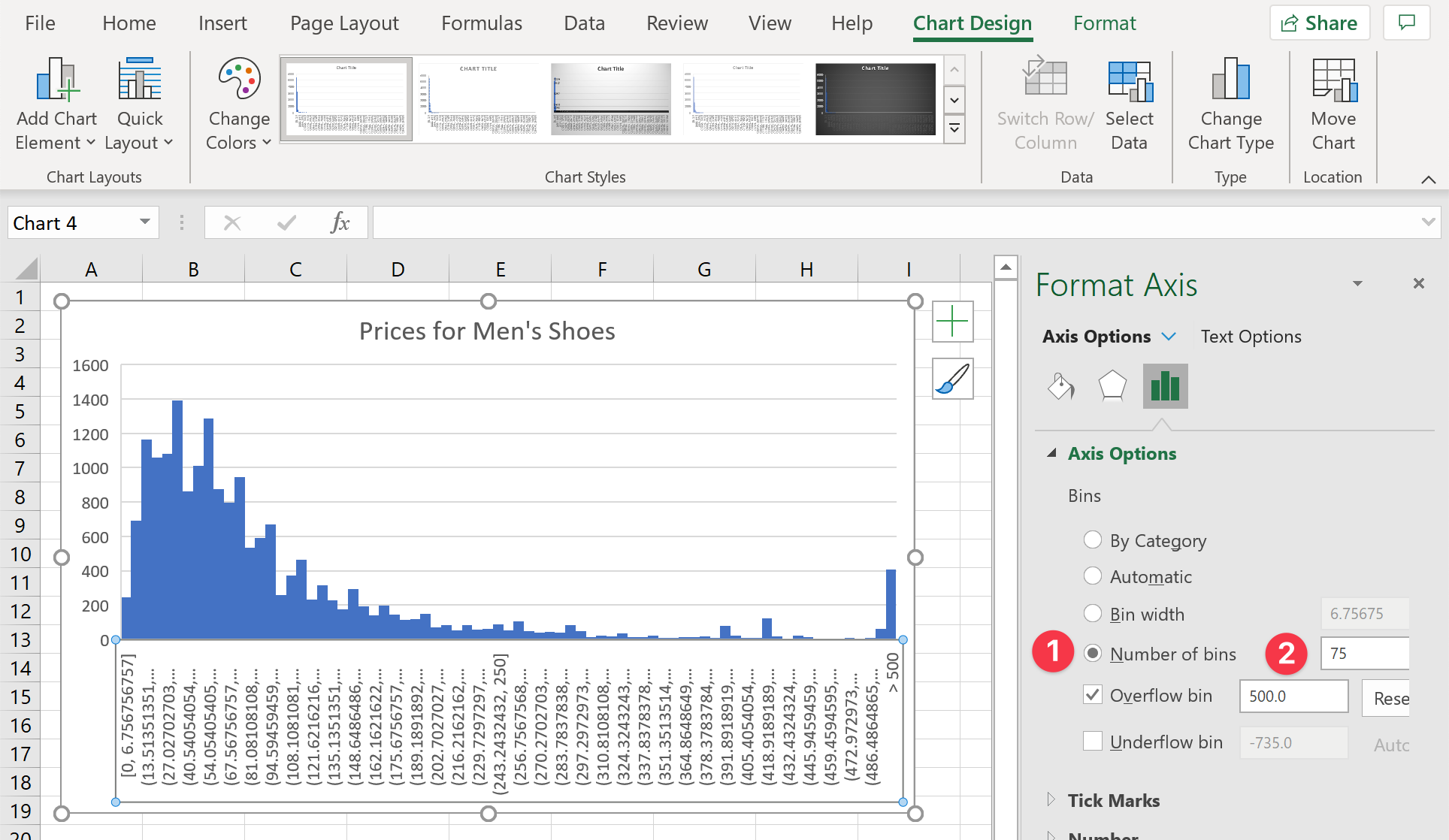Click the Chart Styles paintbrush button
Screen dimensions: 1449x840
[952, 379]
